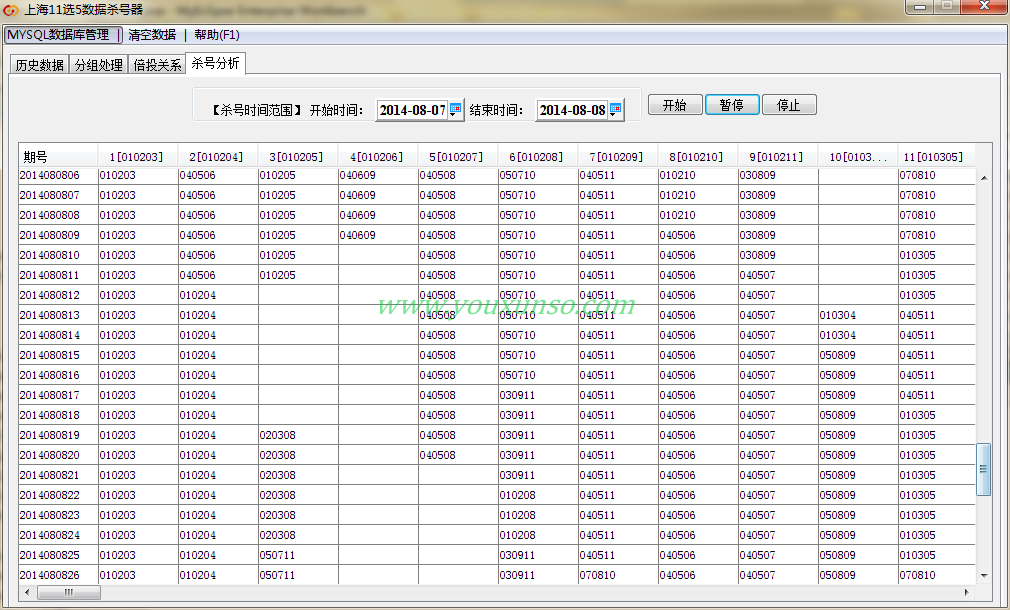This screenshot has height=610, width=1010.
Task: Open end date calendar dropdown icon
Action: 615,110
